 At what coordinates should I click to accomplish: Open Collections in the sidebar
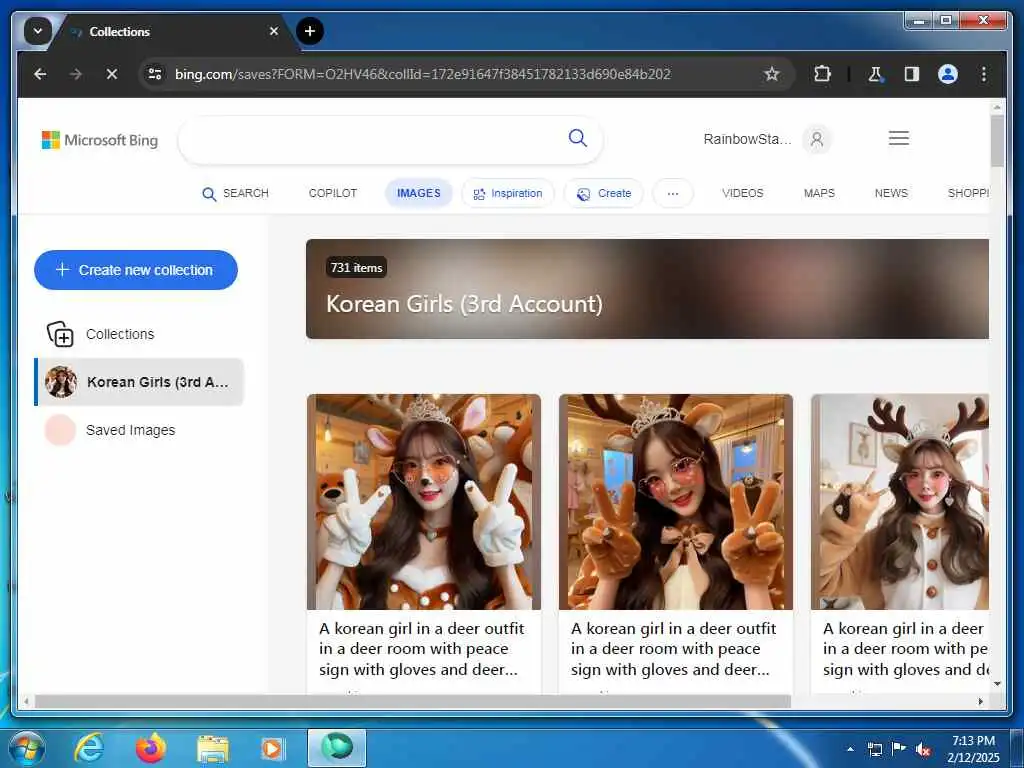[x=101, y=334]
